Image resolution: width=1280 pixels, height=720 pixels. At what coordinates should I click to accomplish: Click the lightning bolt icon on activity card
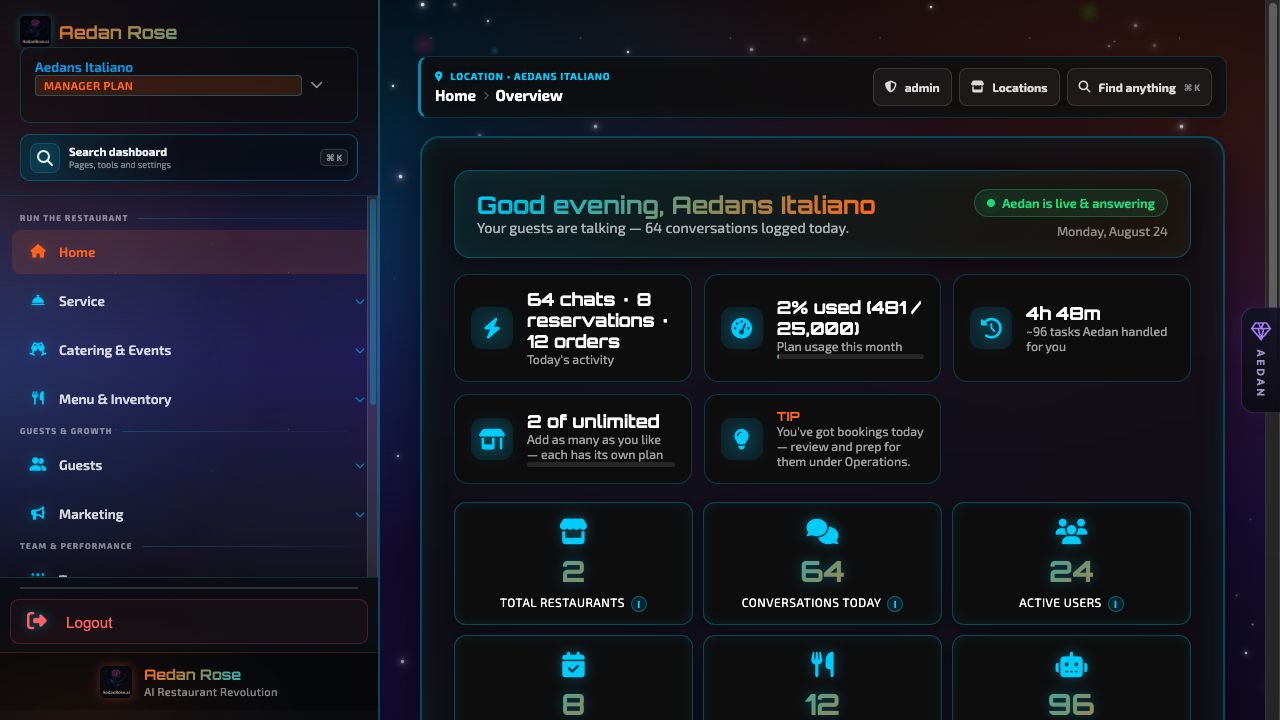492,328
